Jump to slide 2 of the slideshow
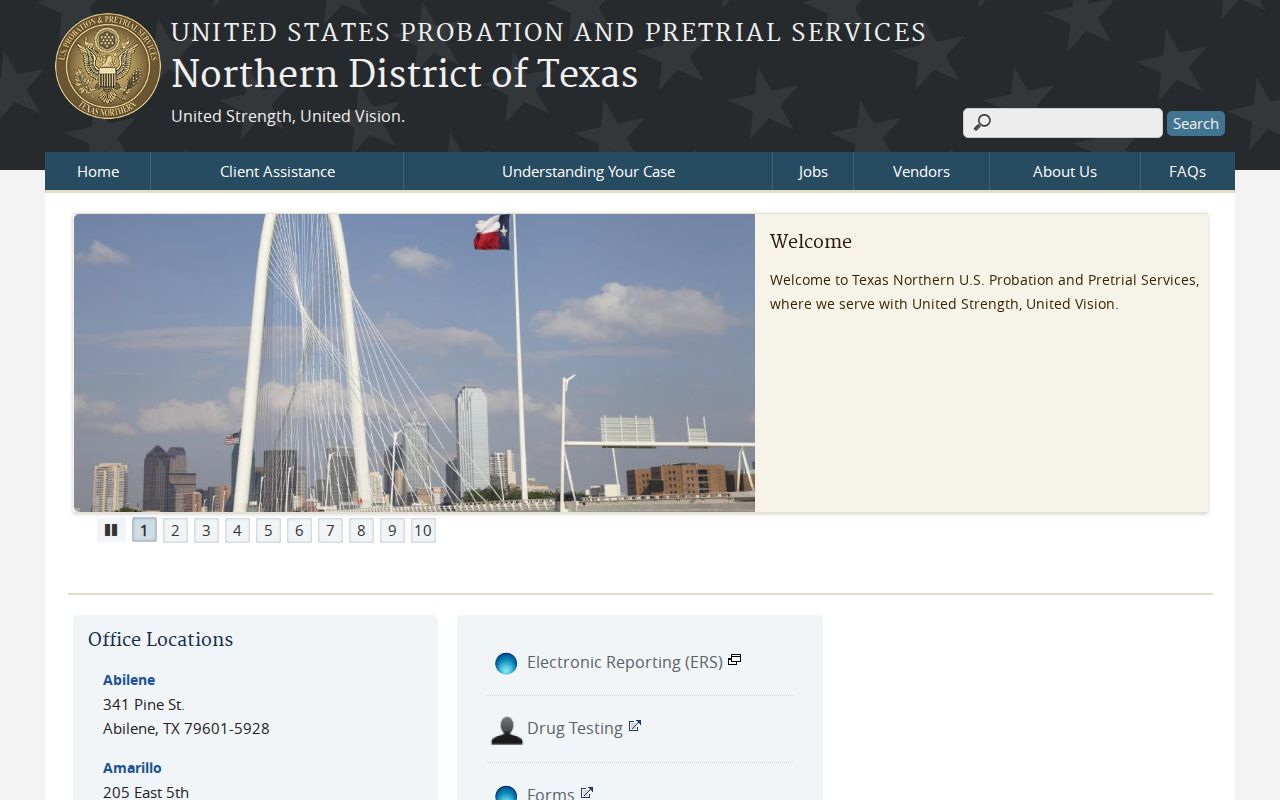The height and width of the screenshot is (800, 1280). pos(175,530)
